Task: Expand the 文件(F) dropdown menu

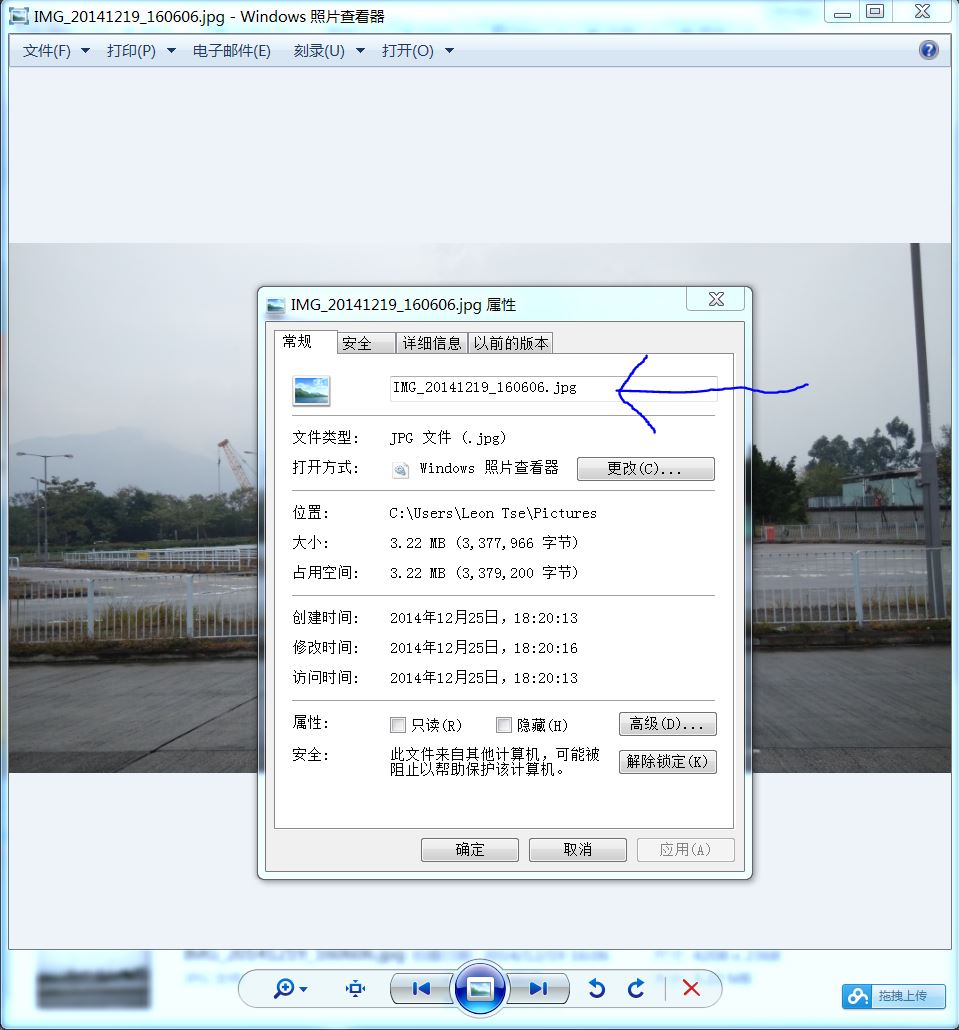Action: tap(56, 51)
